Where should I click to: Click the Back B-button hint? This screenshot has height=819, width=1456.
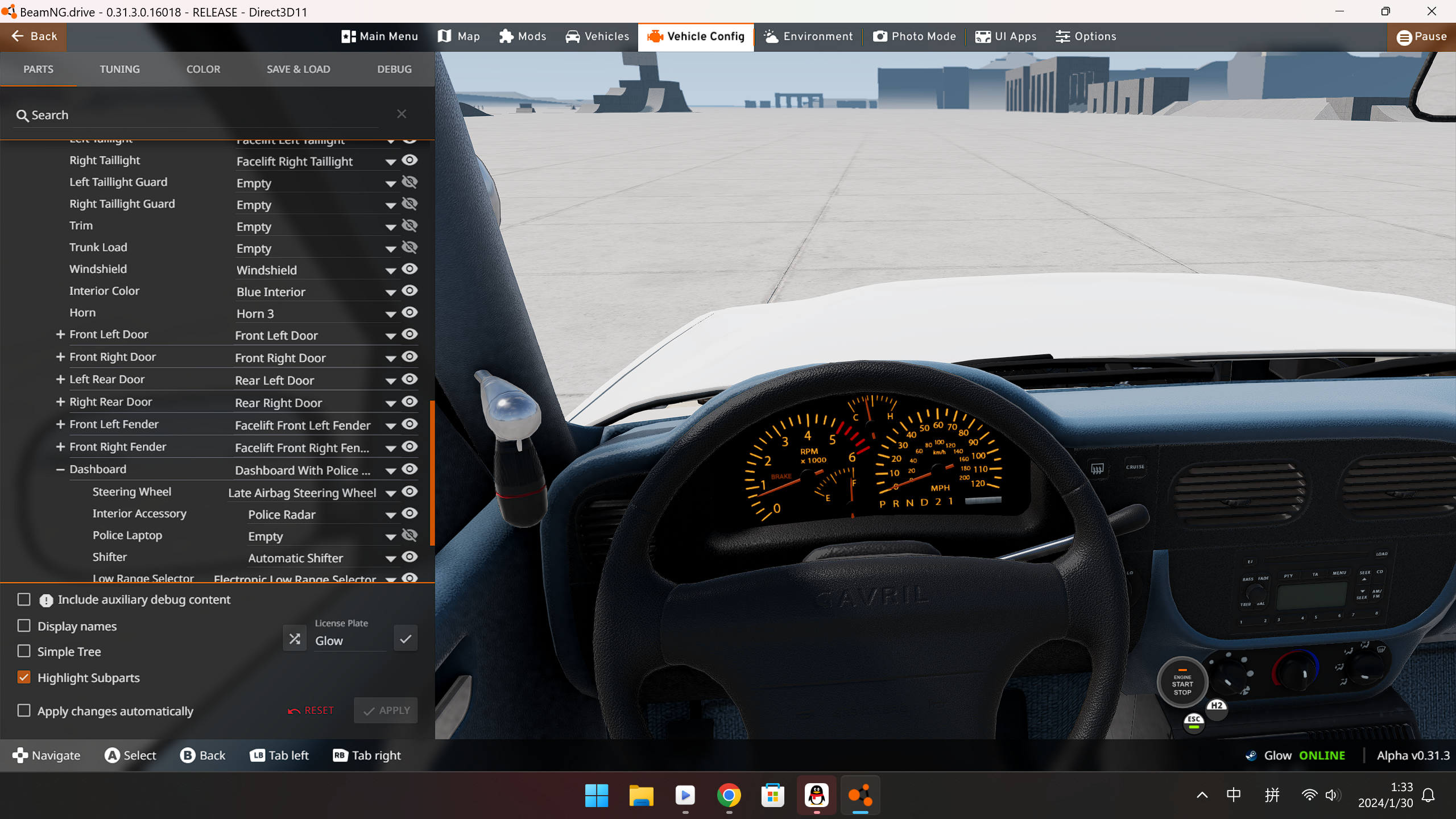pos(203,755)
